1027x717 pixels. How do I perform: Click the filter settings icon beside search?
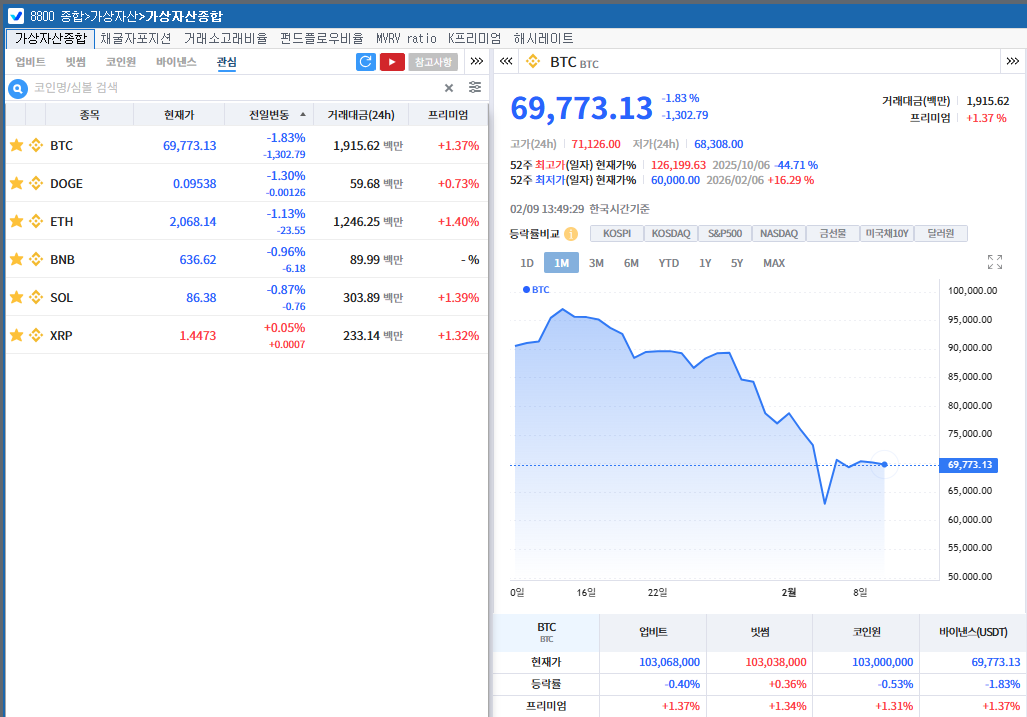475,88
